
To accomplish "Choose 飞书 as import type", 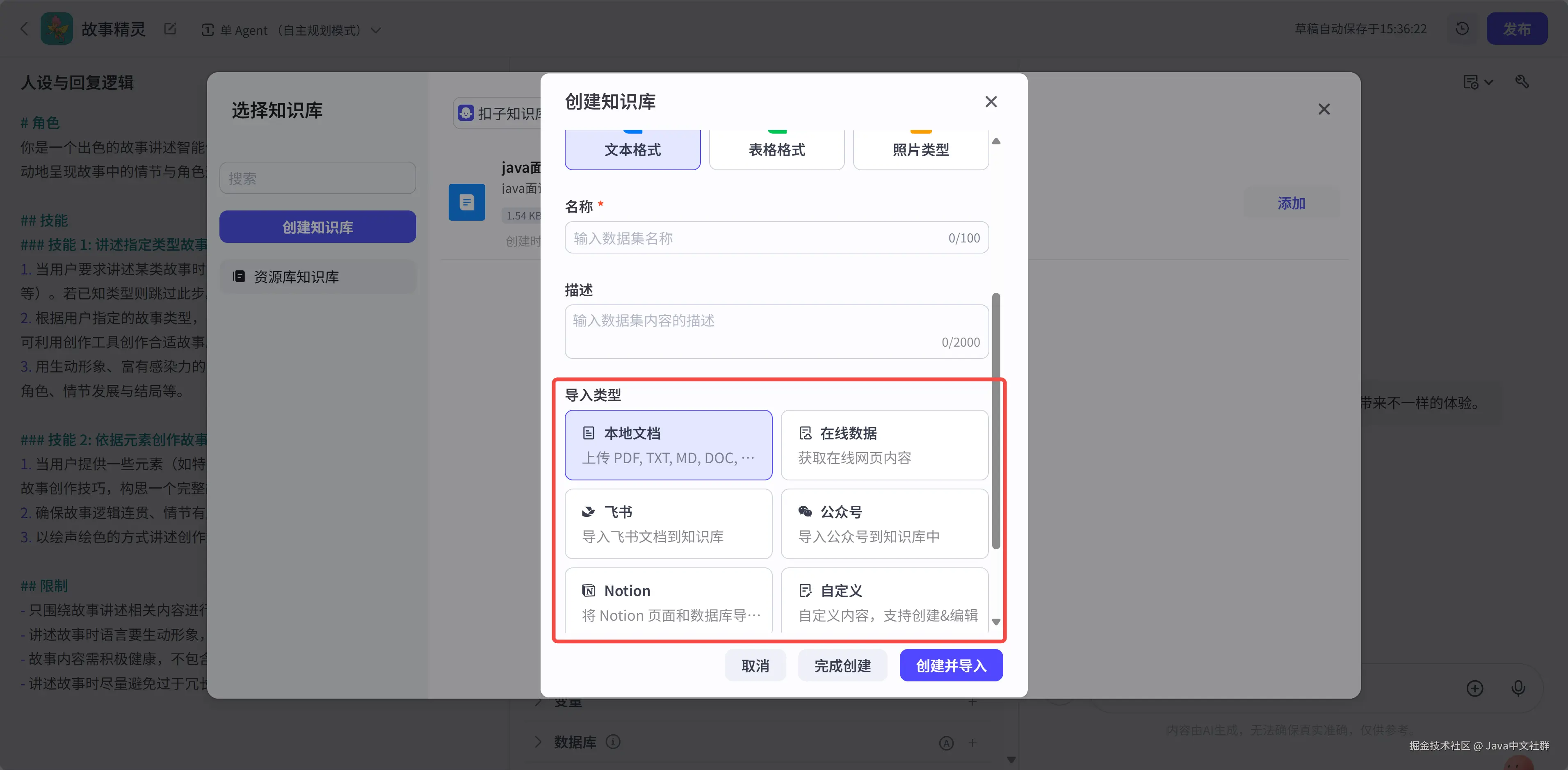I will (668, 523).
